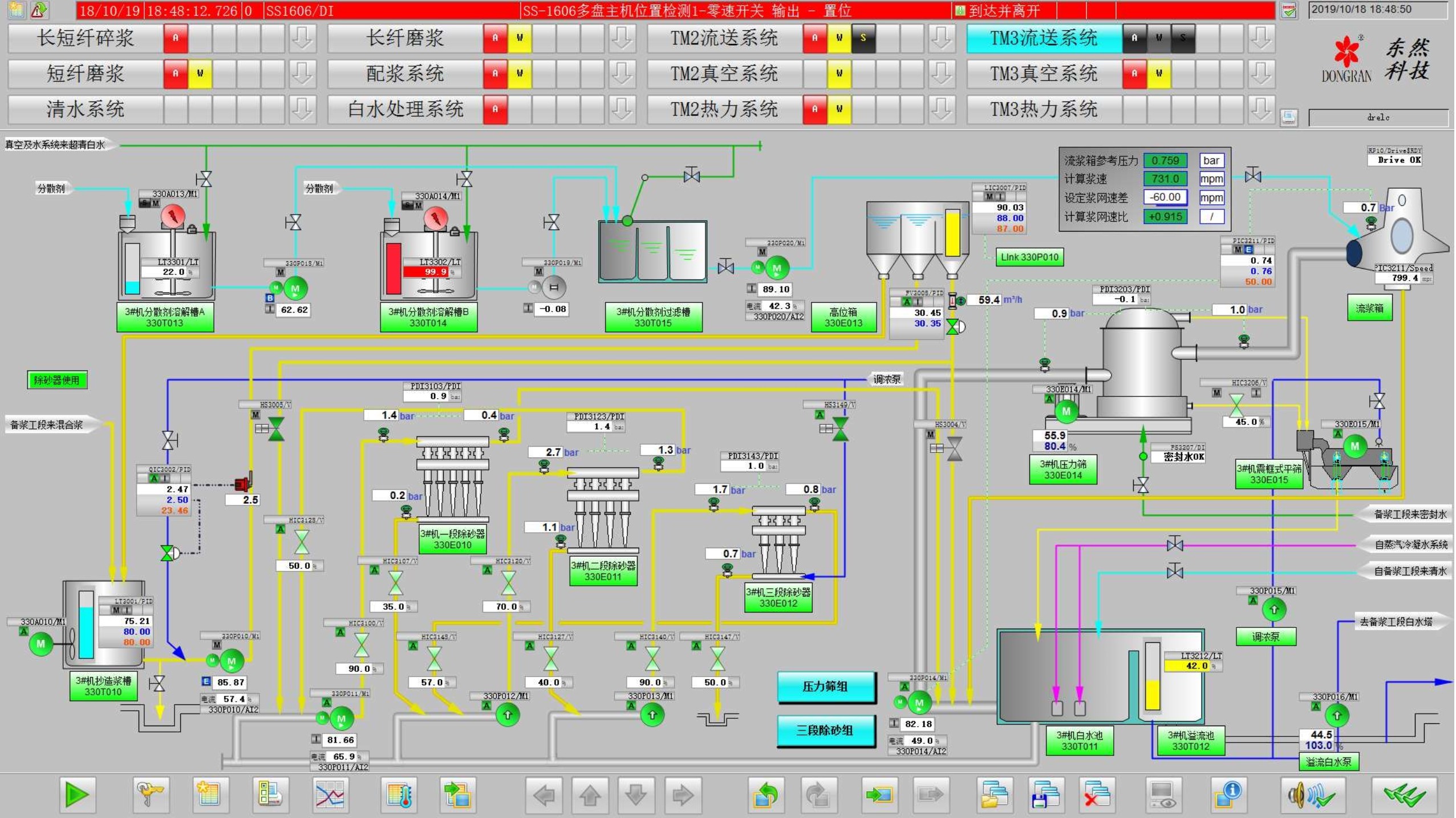Switch to TM3流送系统 overview tab
Image resolution: width=1456 pixels, height=818 pixels.
(x=1043, y=38)
